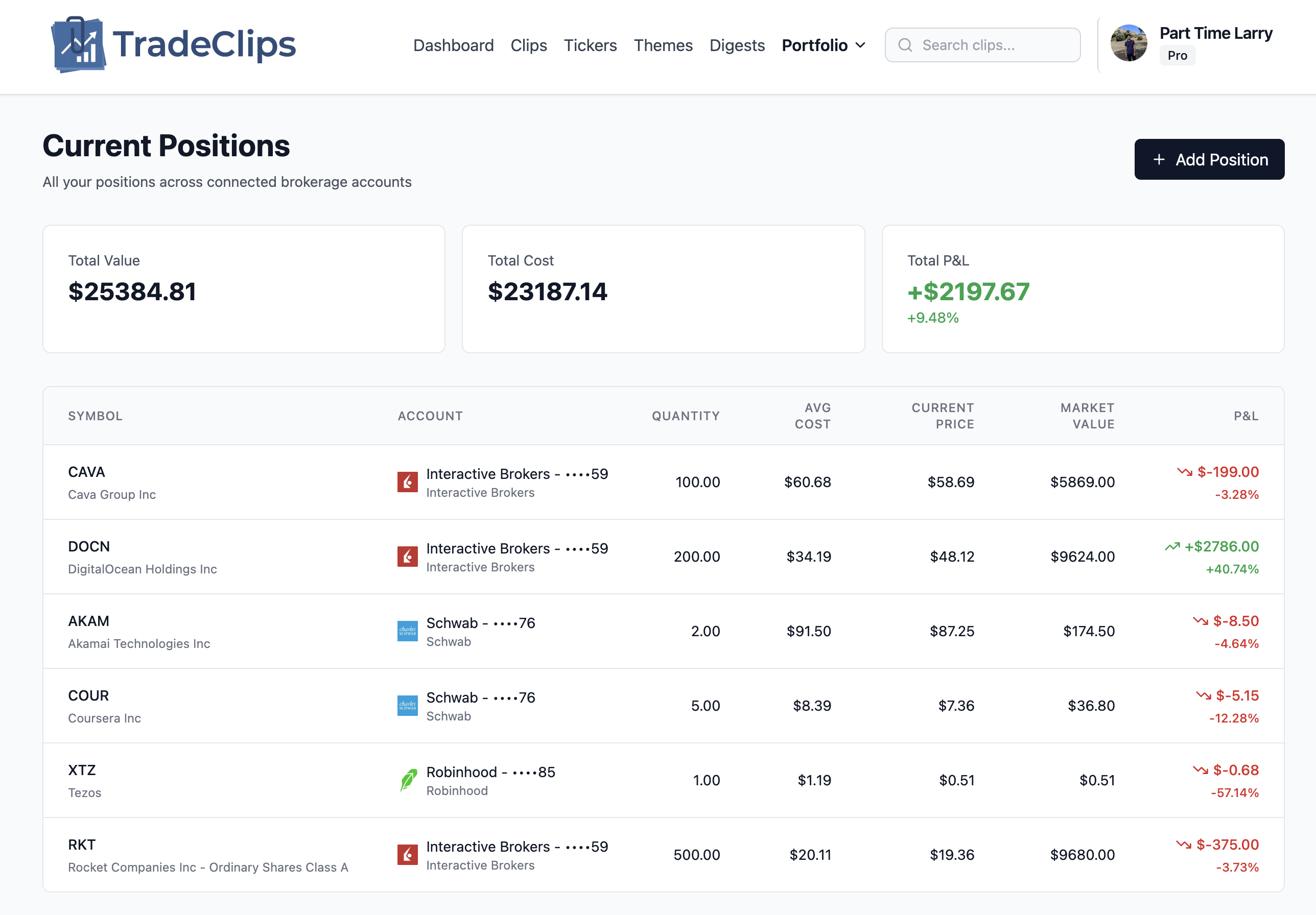Click the Schwab logo in COUR row
This screenshot has height=915, width=1316.
click(408, 705)
